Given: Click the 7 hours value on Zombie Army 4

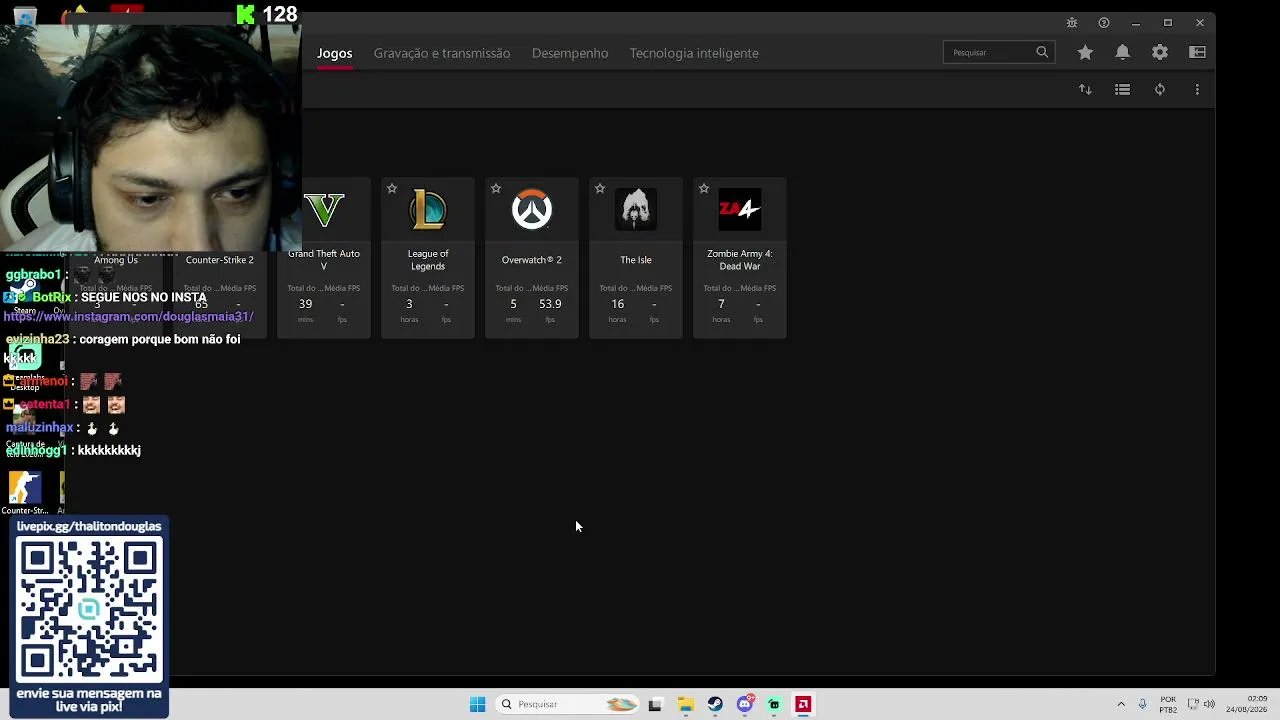Looking at the screenshot, I should [721, 304].
